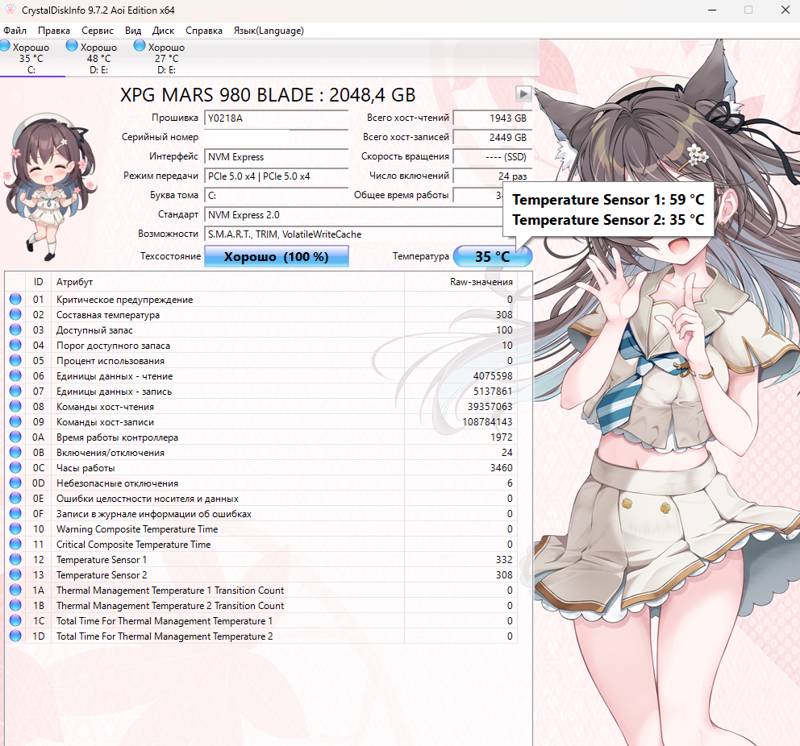Open the Диск menu

coord(163,31)
